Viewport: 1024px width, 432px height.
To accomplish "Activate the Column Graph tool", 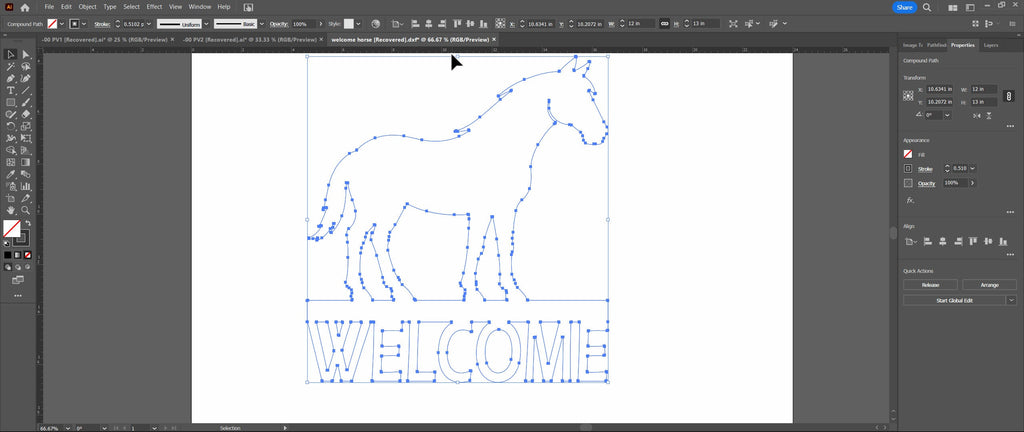I will pyautogui.click(x=26, y=187).
